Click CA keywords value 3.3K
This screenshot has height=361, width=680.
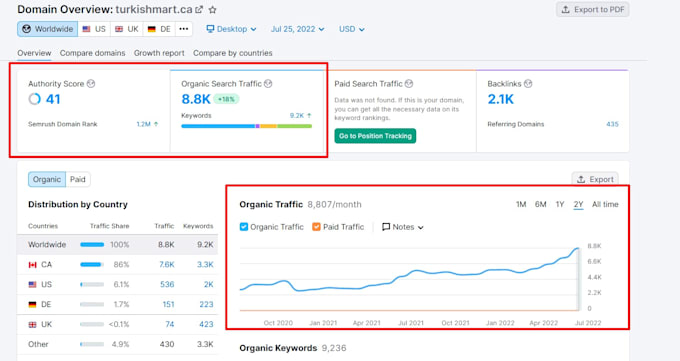pos(205,265)
